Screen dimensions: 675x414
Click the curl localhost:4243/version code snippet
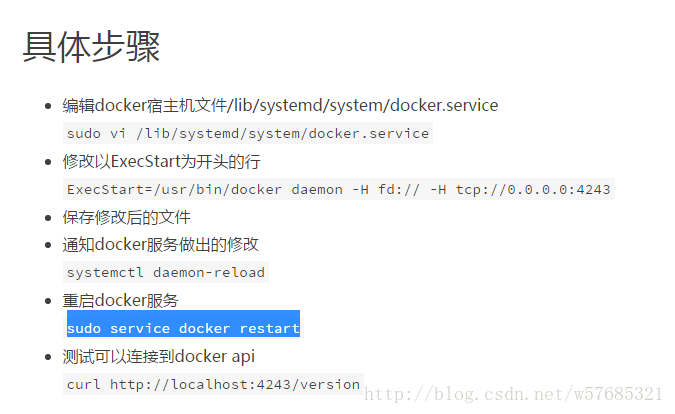coord(214,384)
